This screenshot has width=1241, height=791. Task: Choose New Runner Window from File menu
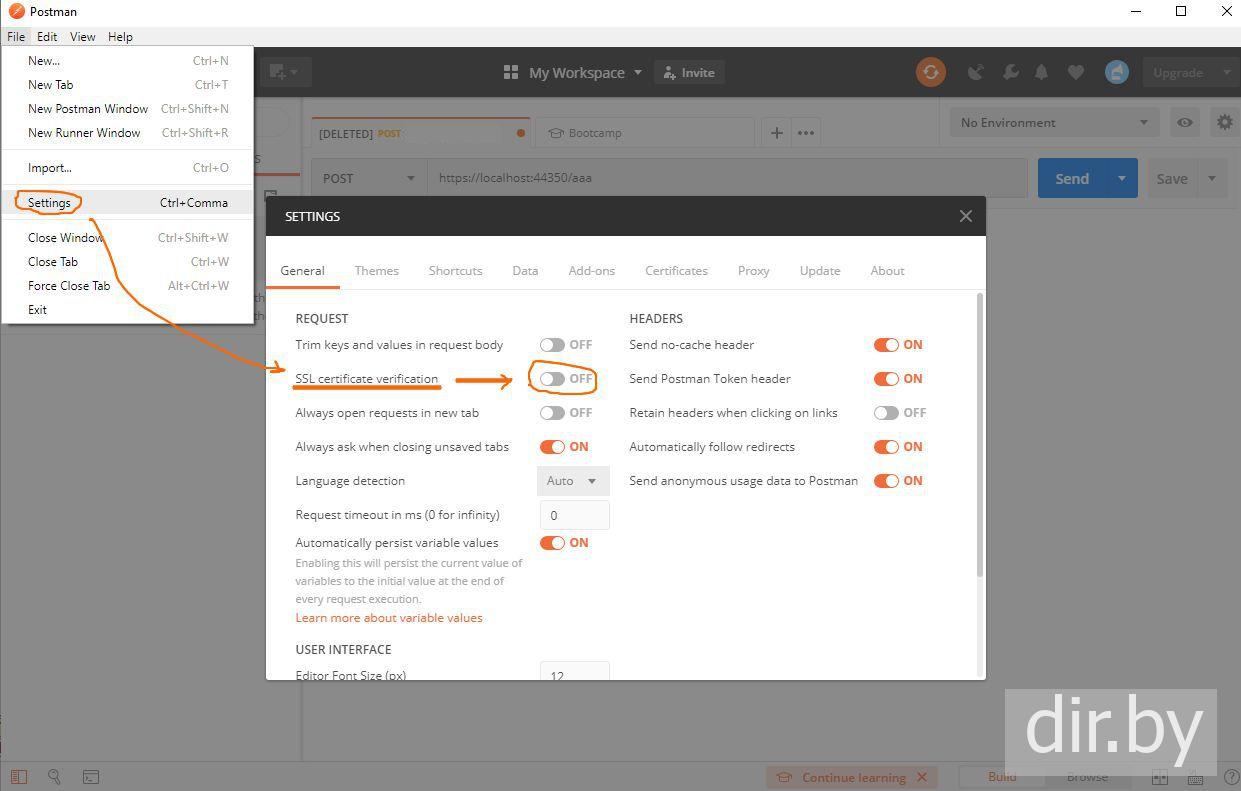(128, 133)
